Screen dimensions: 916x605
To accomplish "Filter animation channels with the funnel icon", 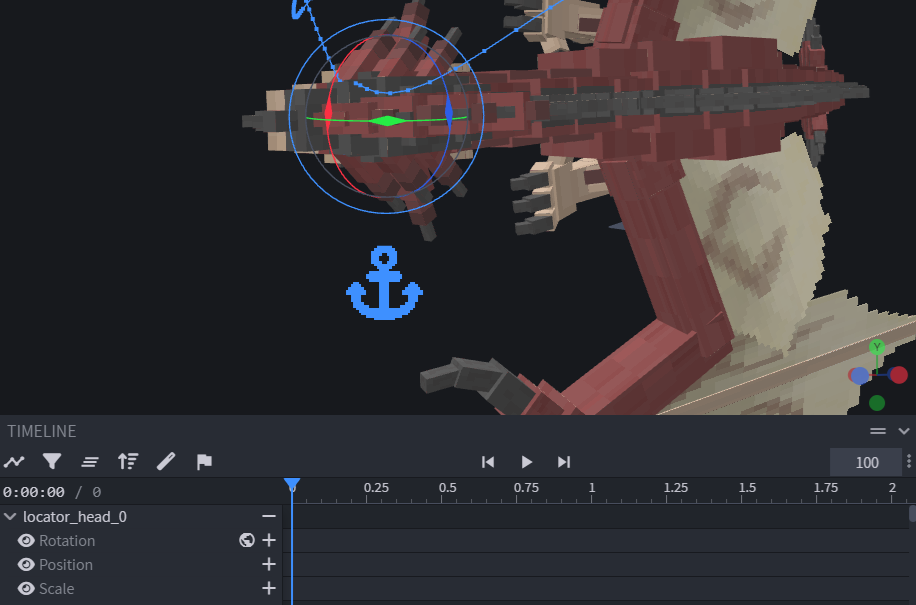I will point(52,461).
